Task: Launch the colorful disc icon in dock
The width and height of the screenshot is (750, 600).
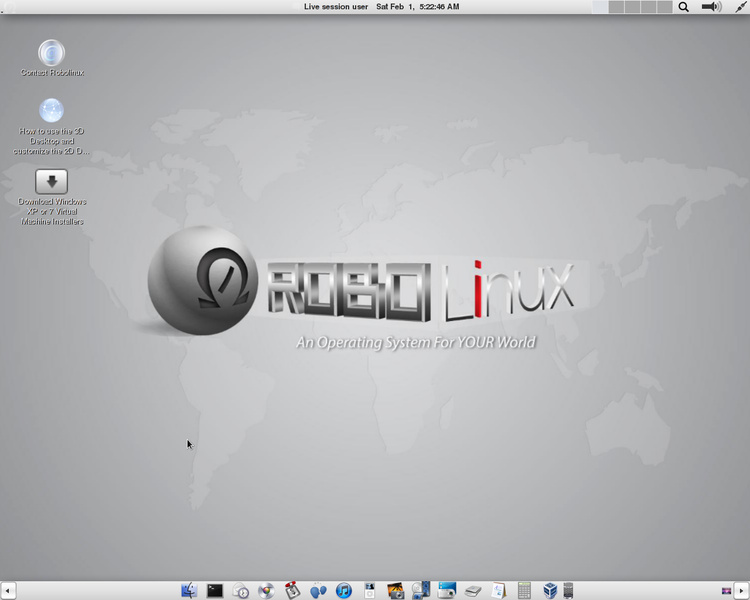Action: (266, 591)
